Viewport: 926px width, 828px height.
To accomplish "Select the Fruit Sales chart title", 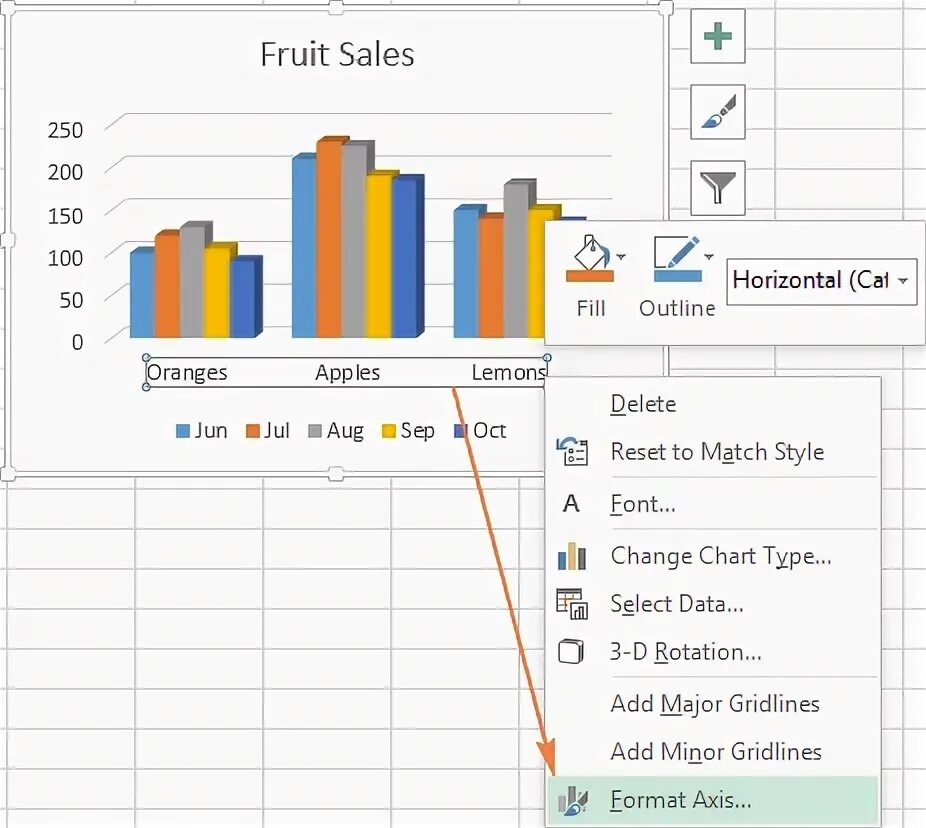I will [337, 54].
